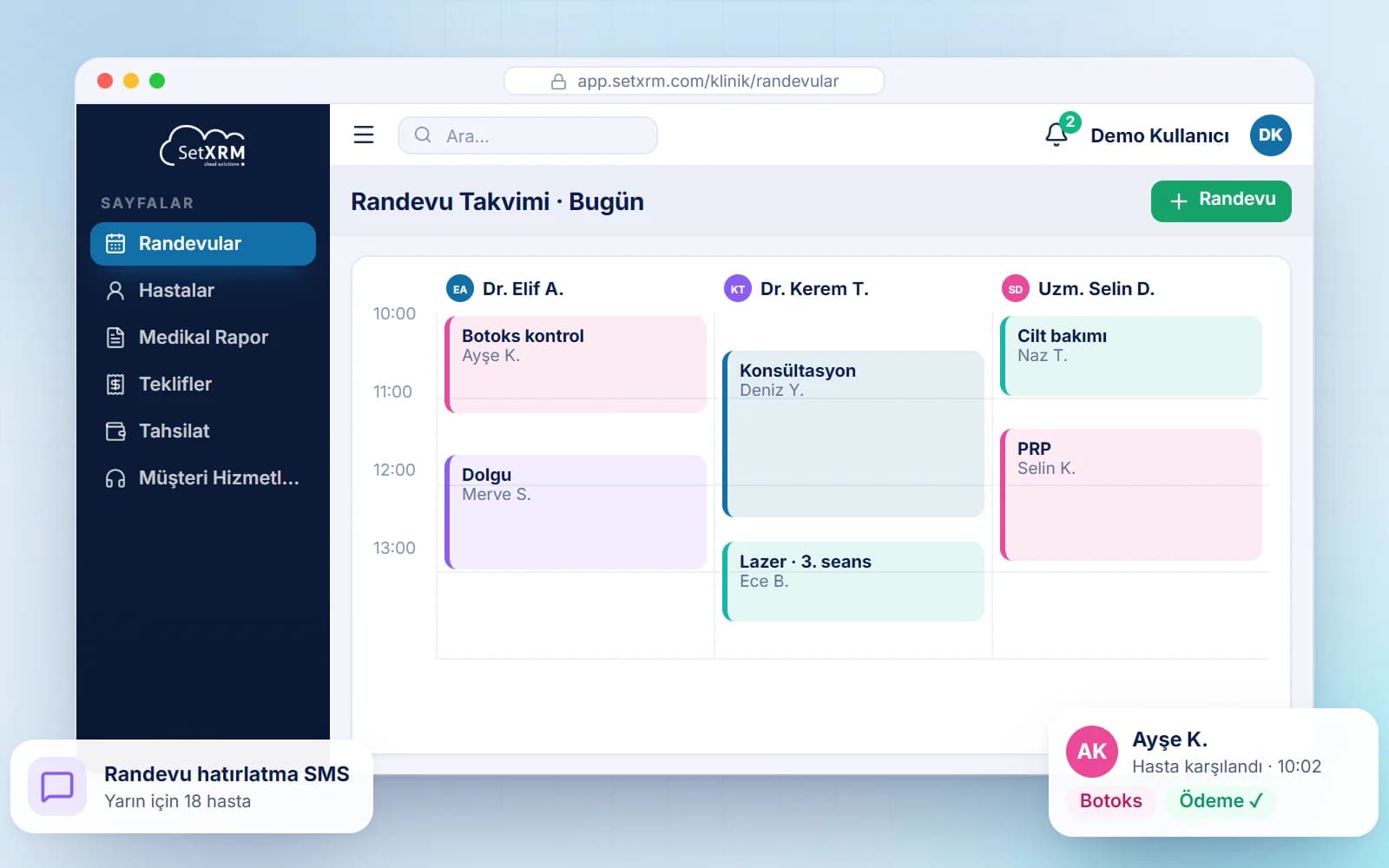Add a new Randevu with the green button
The width and height of the screenshot is (1389, 868).
[1221, 201]
